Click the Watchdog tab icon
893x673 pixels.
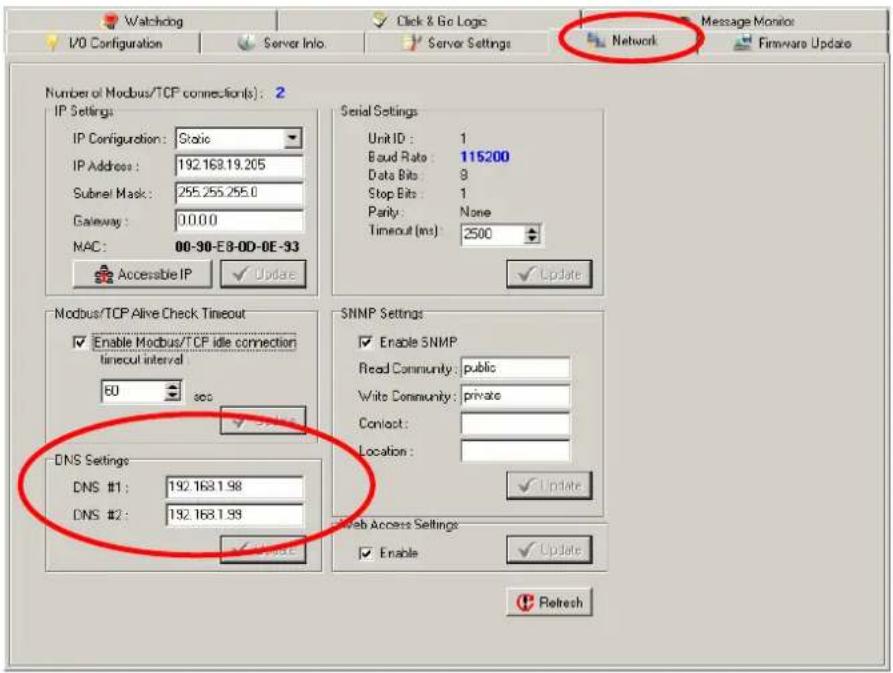(110, 21)
